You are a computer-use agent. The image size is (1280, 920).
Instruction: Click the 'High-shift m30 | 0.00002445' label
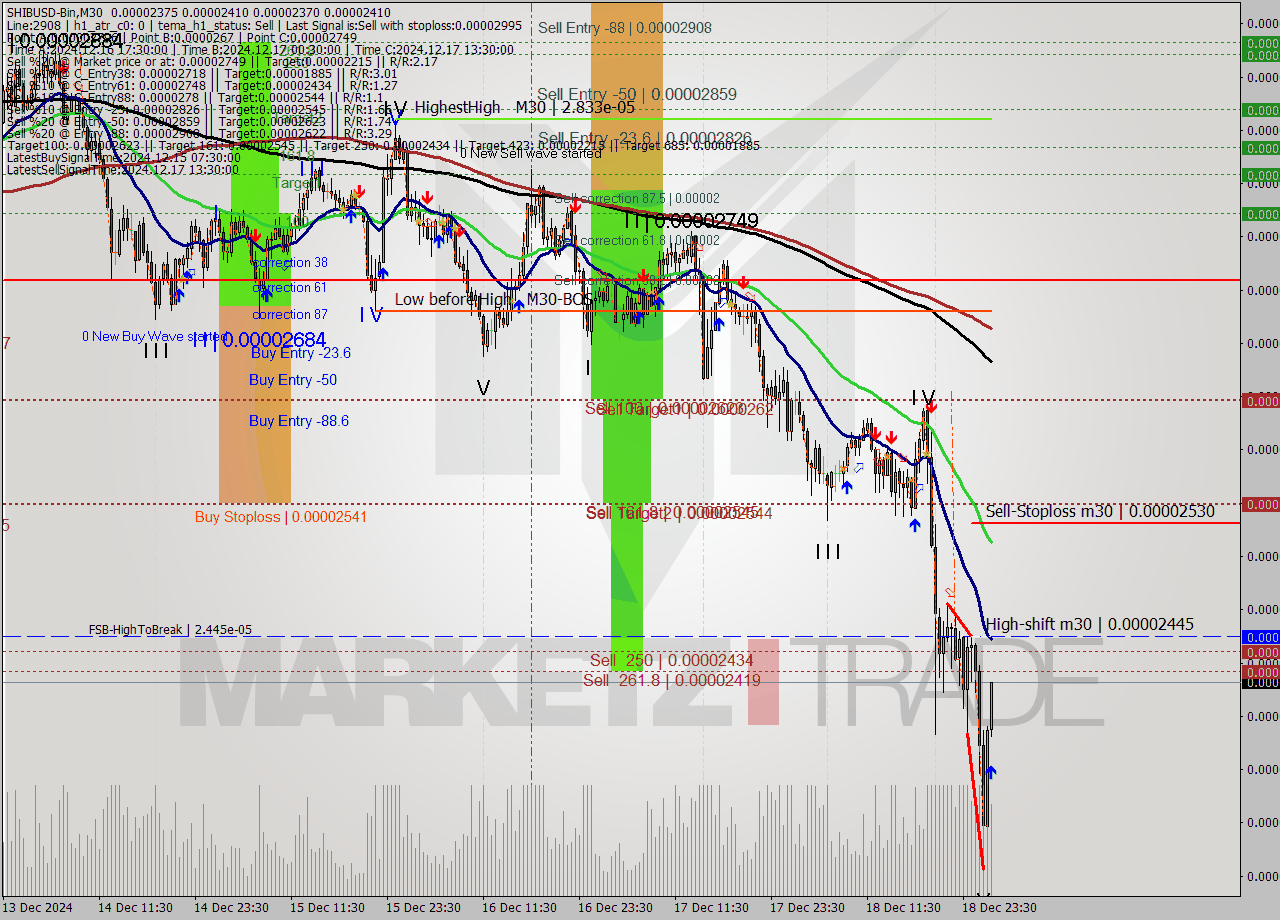point(1090,624)
